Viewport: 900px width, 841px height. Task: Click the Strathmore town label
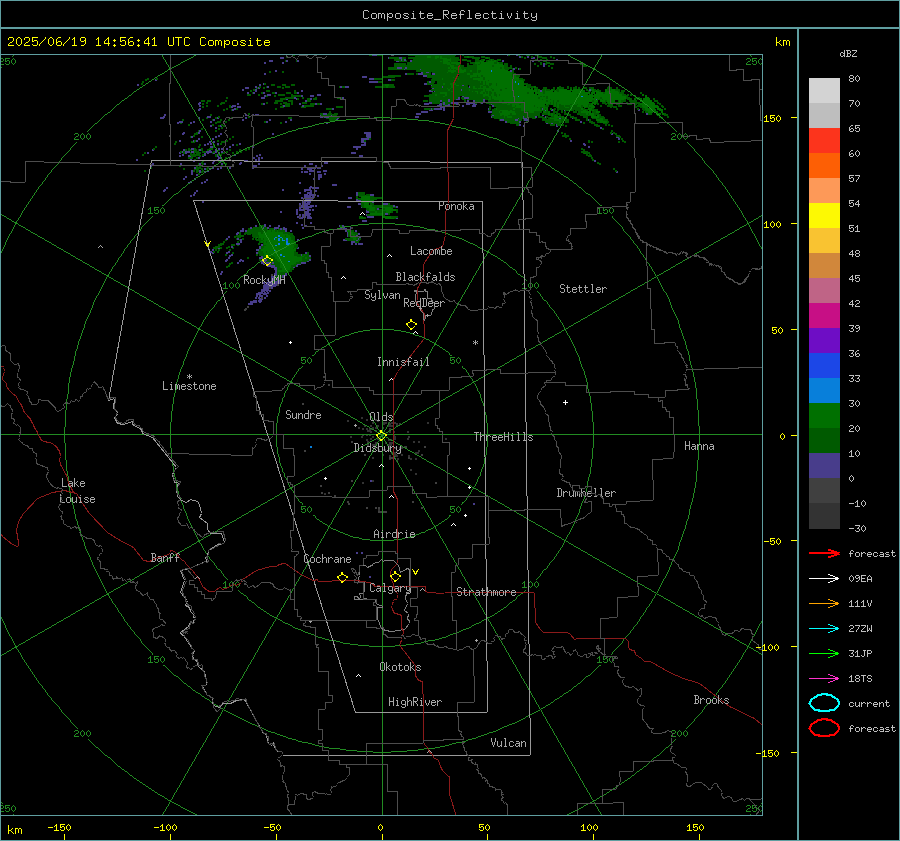[486, 592]
